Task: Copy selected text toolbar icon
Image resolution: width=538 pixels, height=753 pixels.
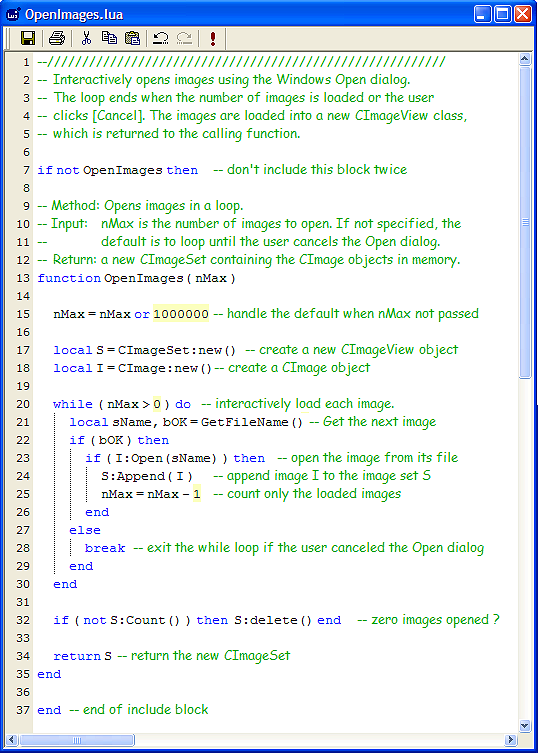Action: point(110,38)
